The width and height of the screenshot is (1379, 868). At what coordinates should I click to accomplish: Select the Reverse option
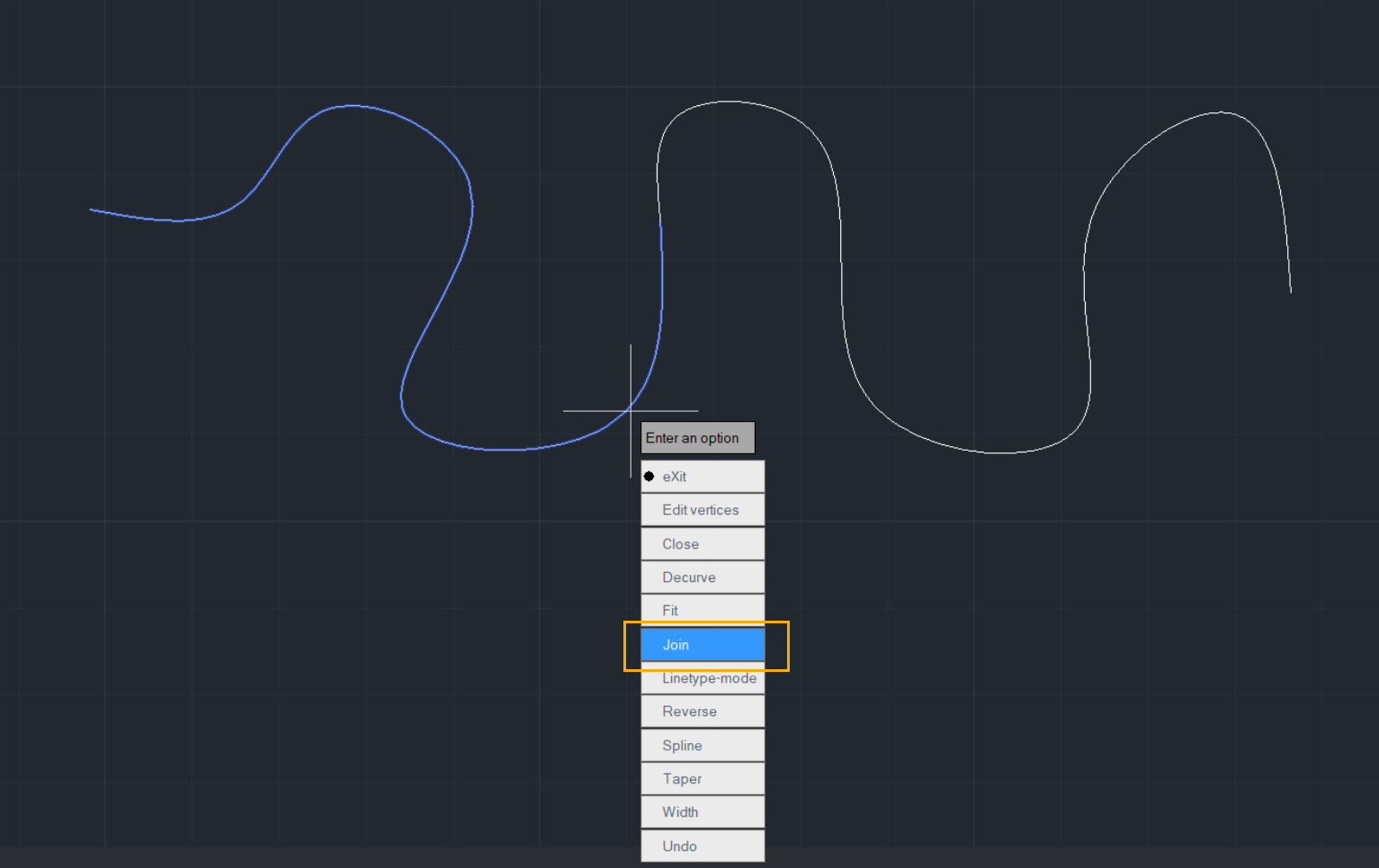pos(703,711)
